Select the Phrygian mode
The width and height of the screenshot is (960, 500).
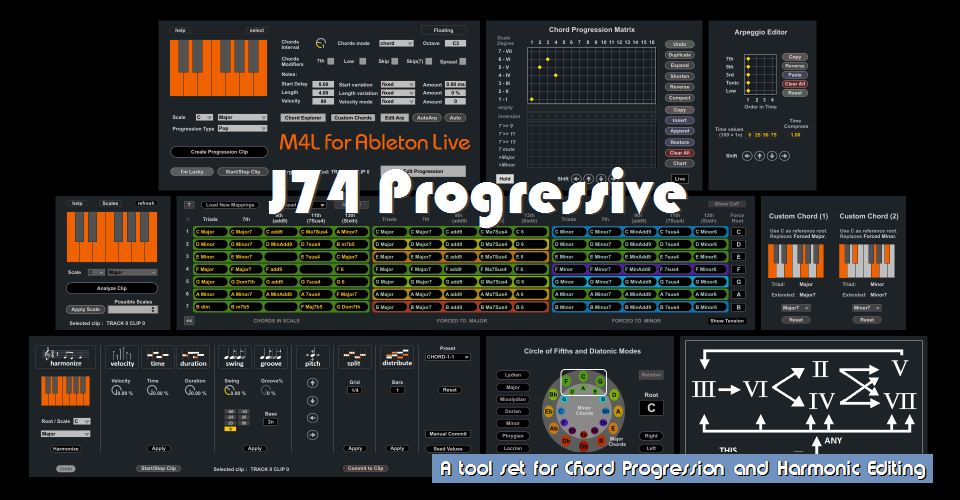click(x=513, y=436)
